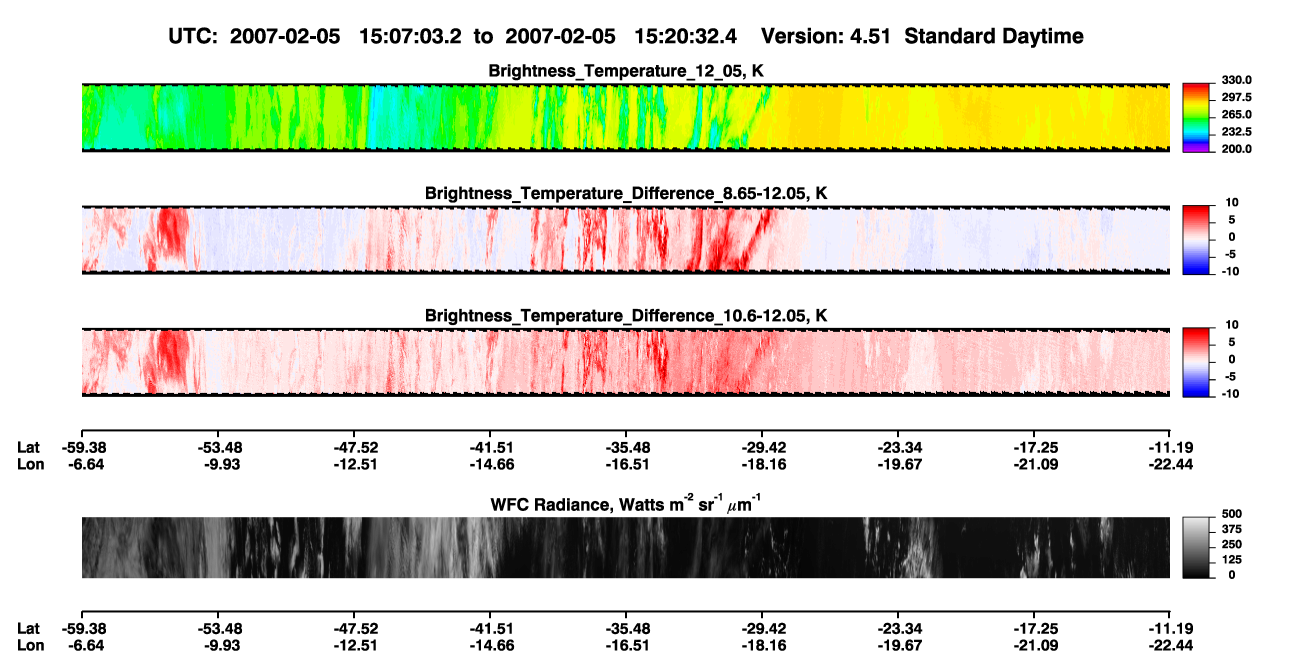
Task: Click latitude -41.51 on axis under WFC strip
Action: click(490, 629)
